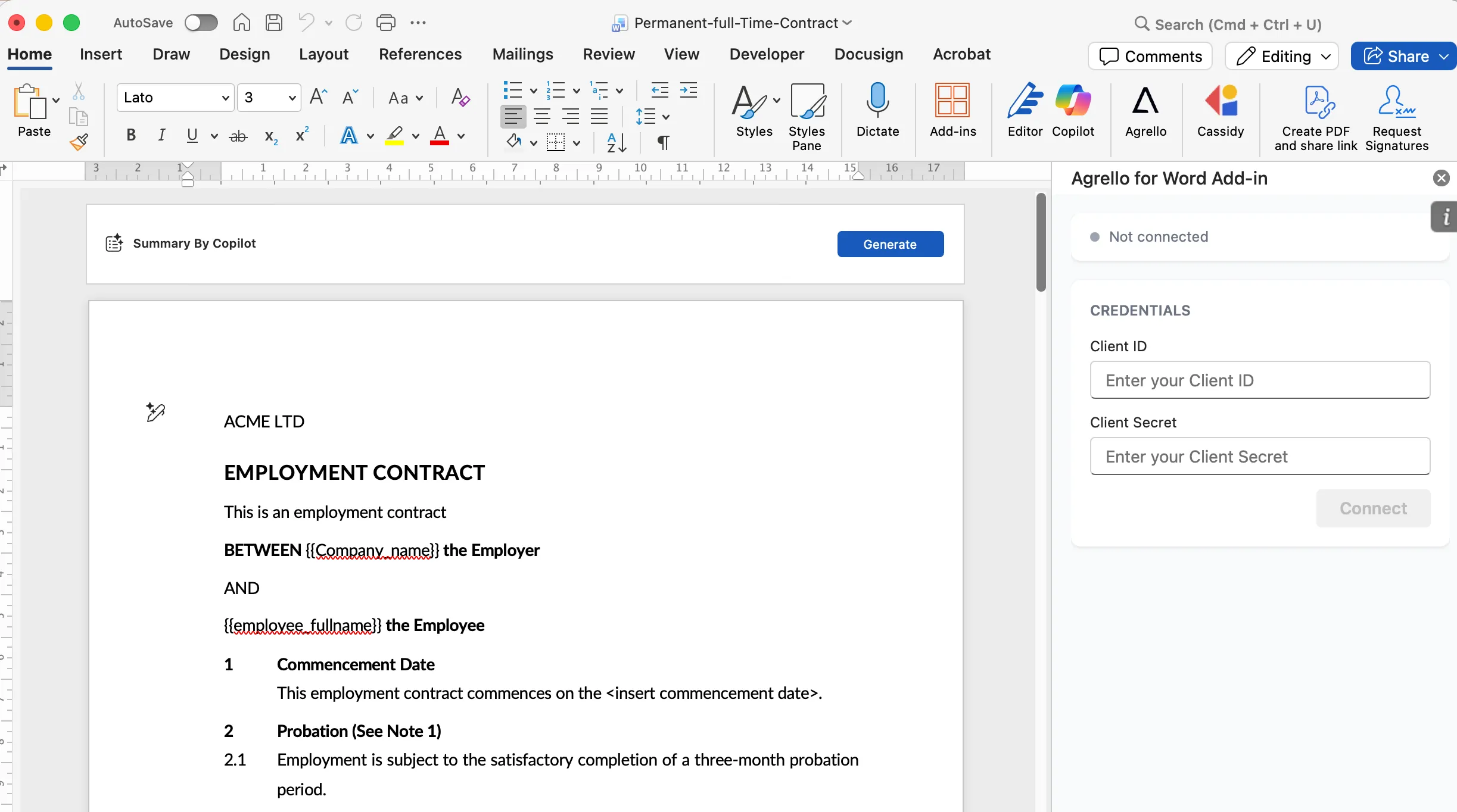1457x812 pixels.
Task: Expand the Lato font name dropdown
Action: [226, 98]
